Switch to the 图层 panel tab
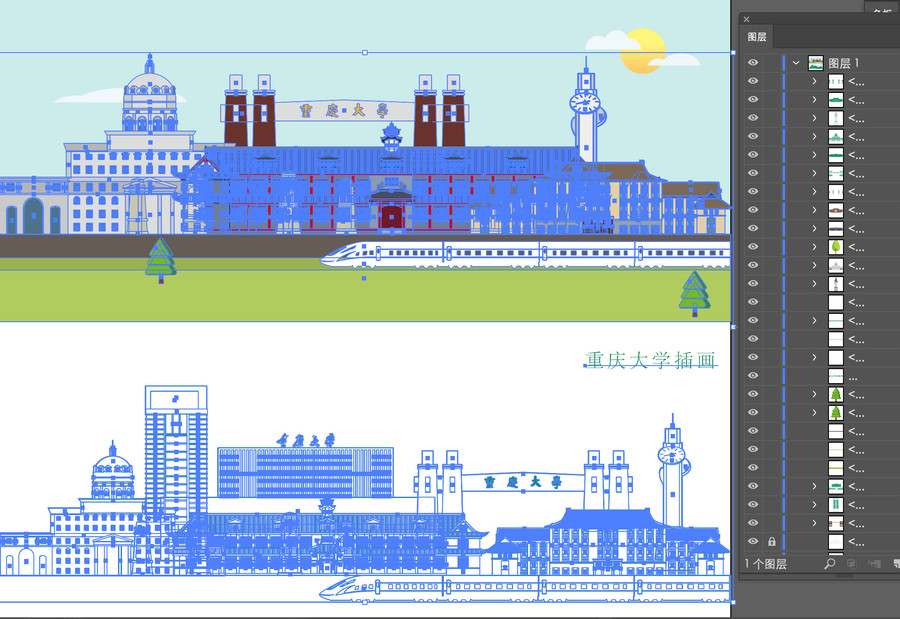900x619 pixels. [x=757, y=37]
